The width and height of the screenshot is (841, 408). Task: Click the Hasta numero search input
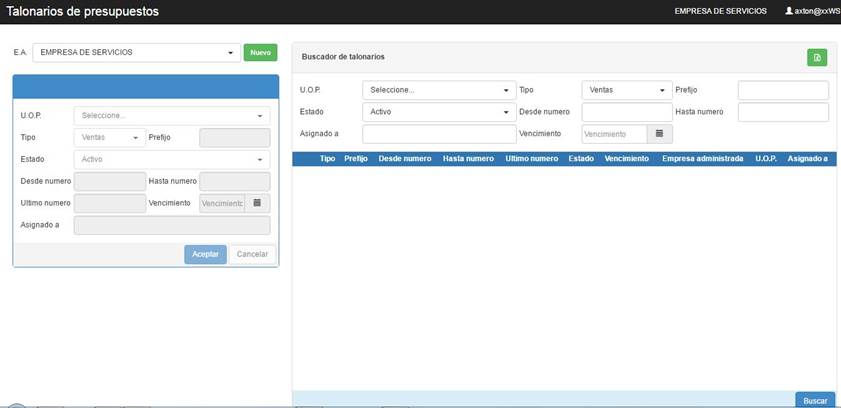tap(783, 112)
